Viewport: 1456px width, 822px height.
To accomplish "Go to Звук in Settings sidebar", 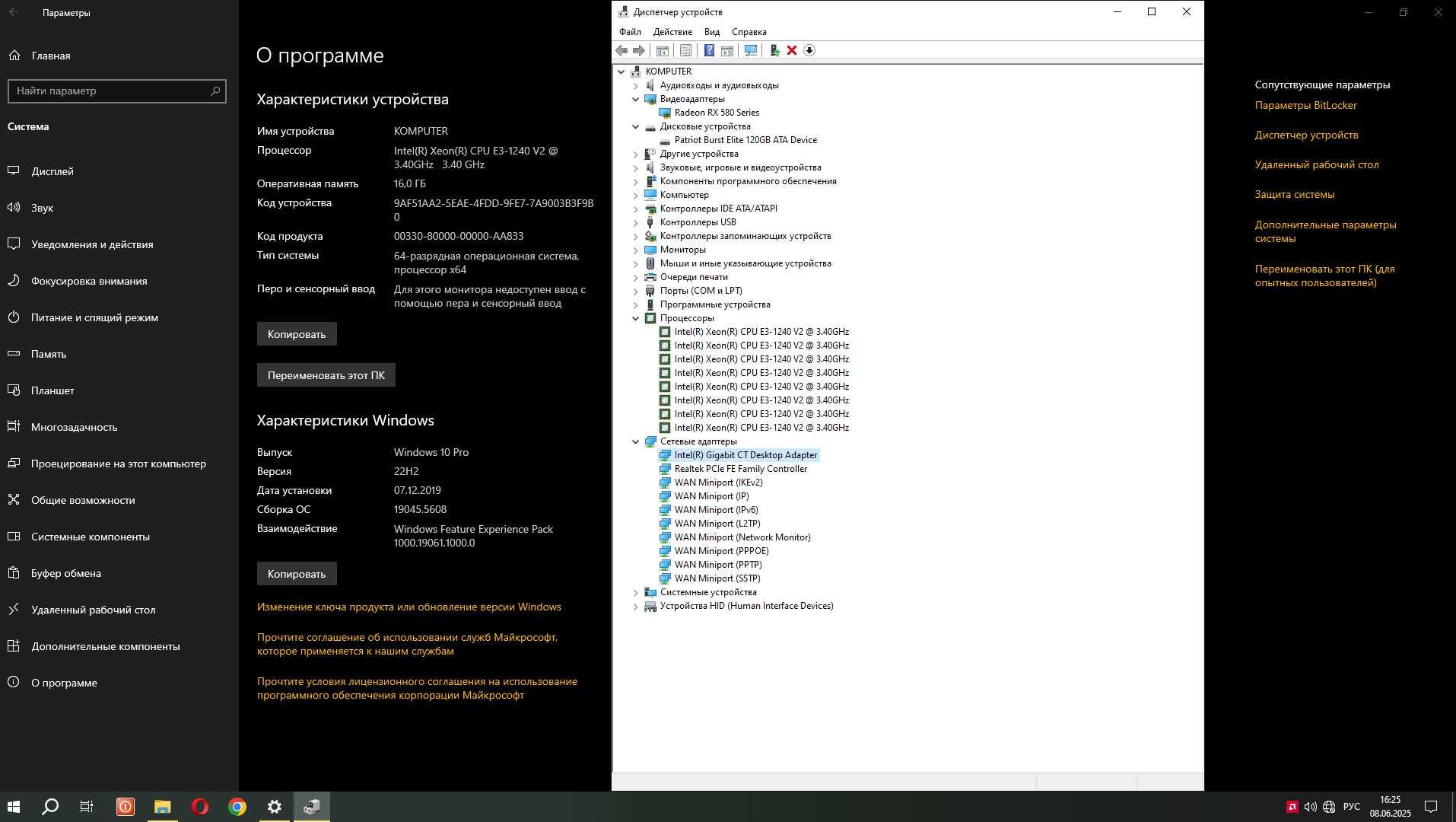I will (119, 208).
